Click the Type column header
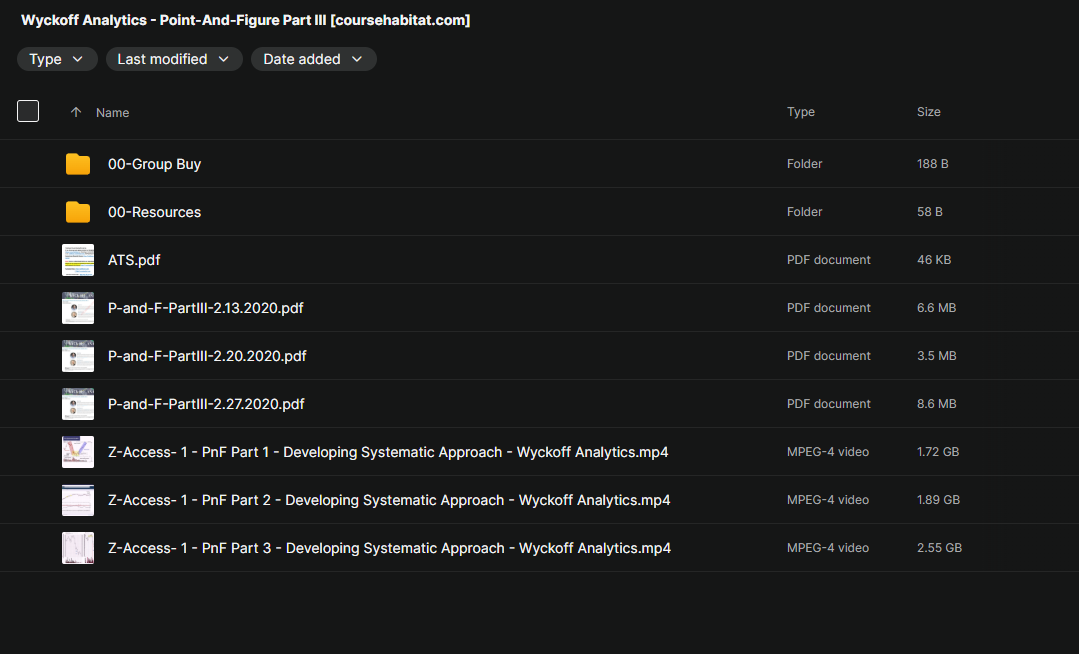 tap(801, 112)
